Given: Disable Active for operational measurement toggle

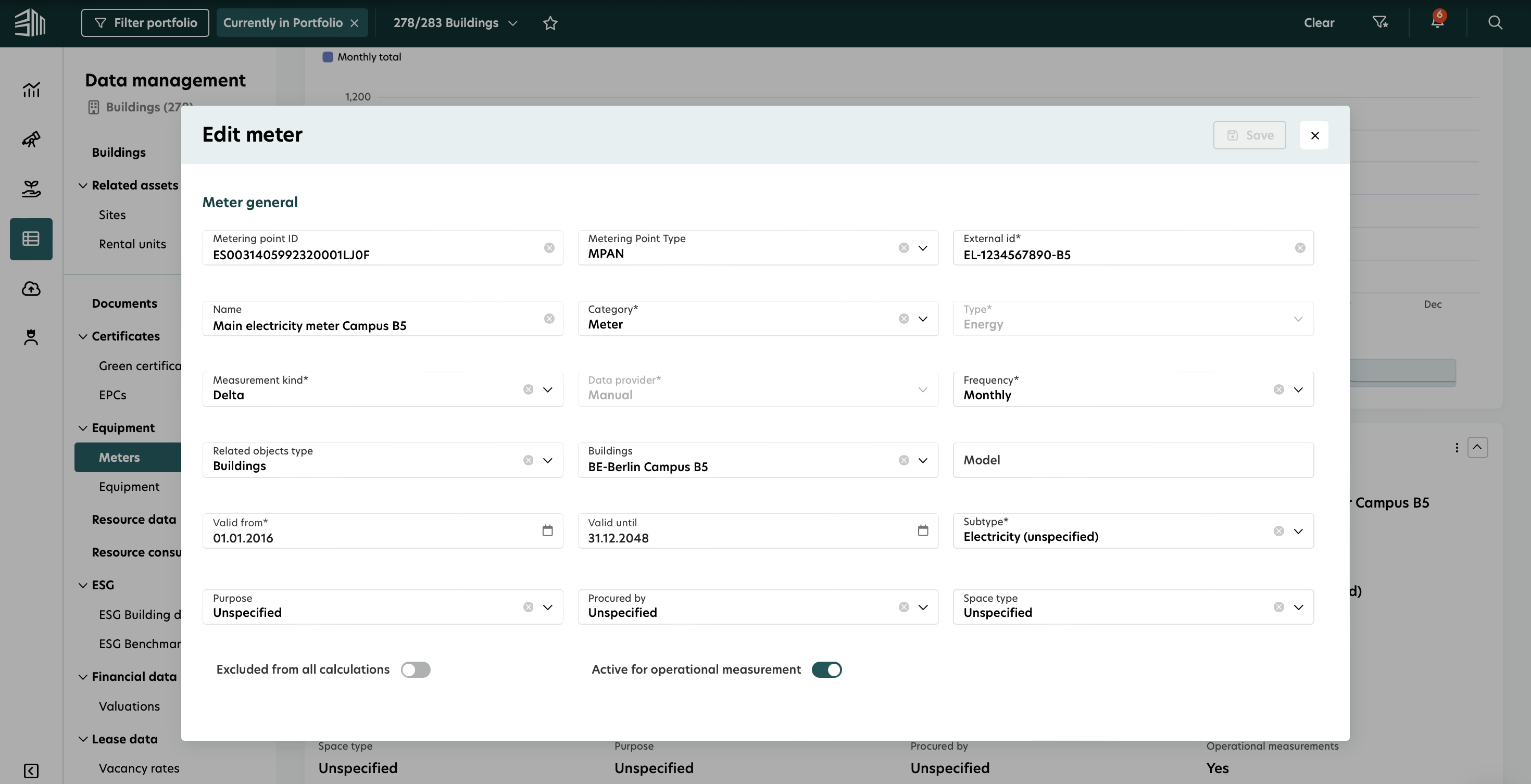Looking at the screenshot, I should tap(827, 669).
